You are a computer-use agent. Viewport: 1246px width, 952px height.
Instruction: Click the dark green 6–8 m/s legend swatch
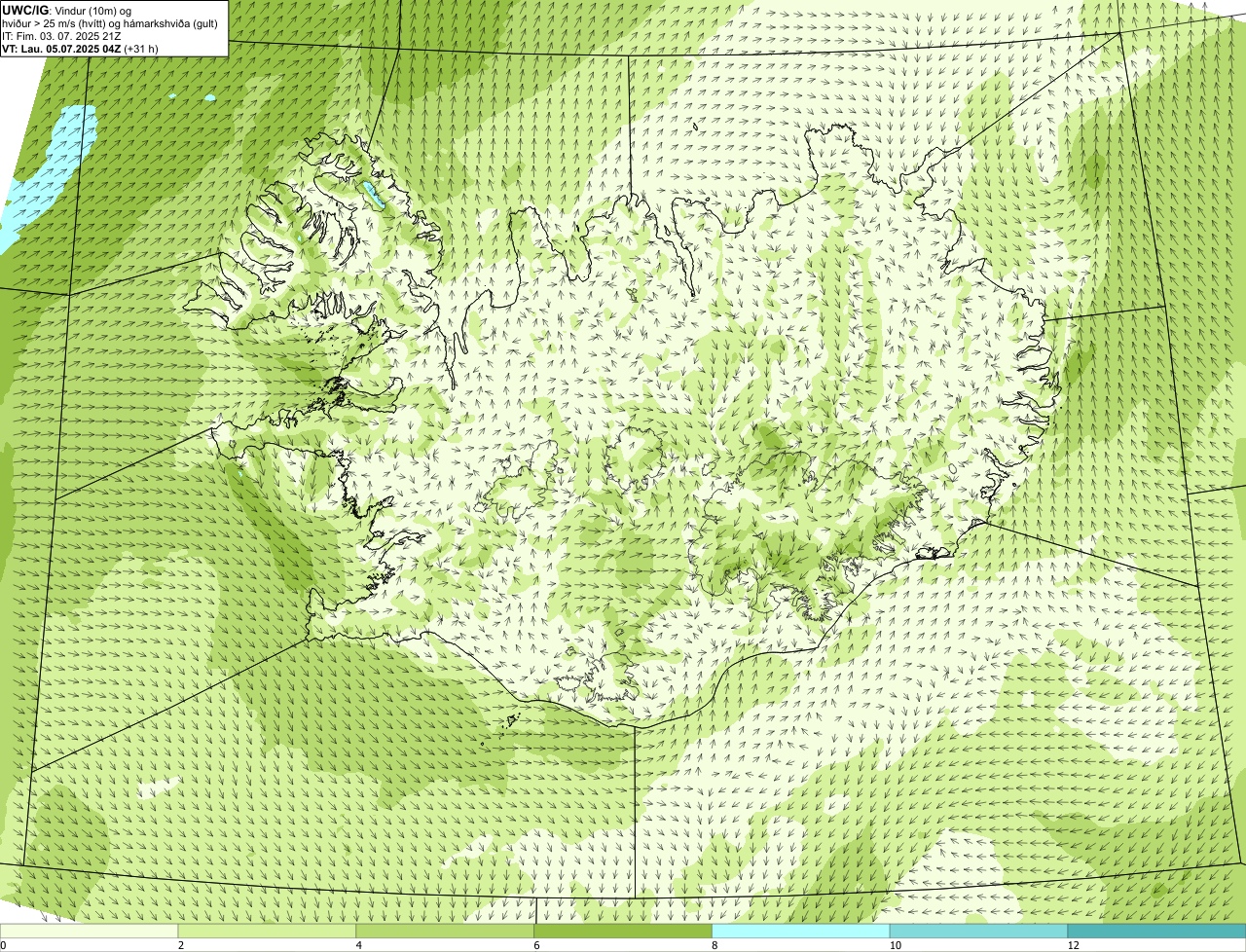(x=623, y=932)
